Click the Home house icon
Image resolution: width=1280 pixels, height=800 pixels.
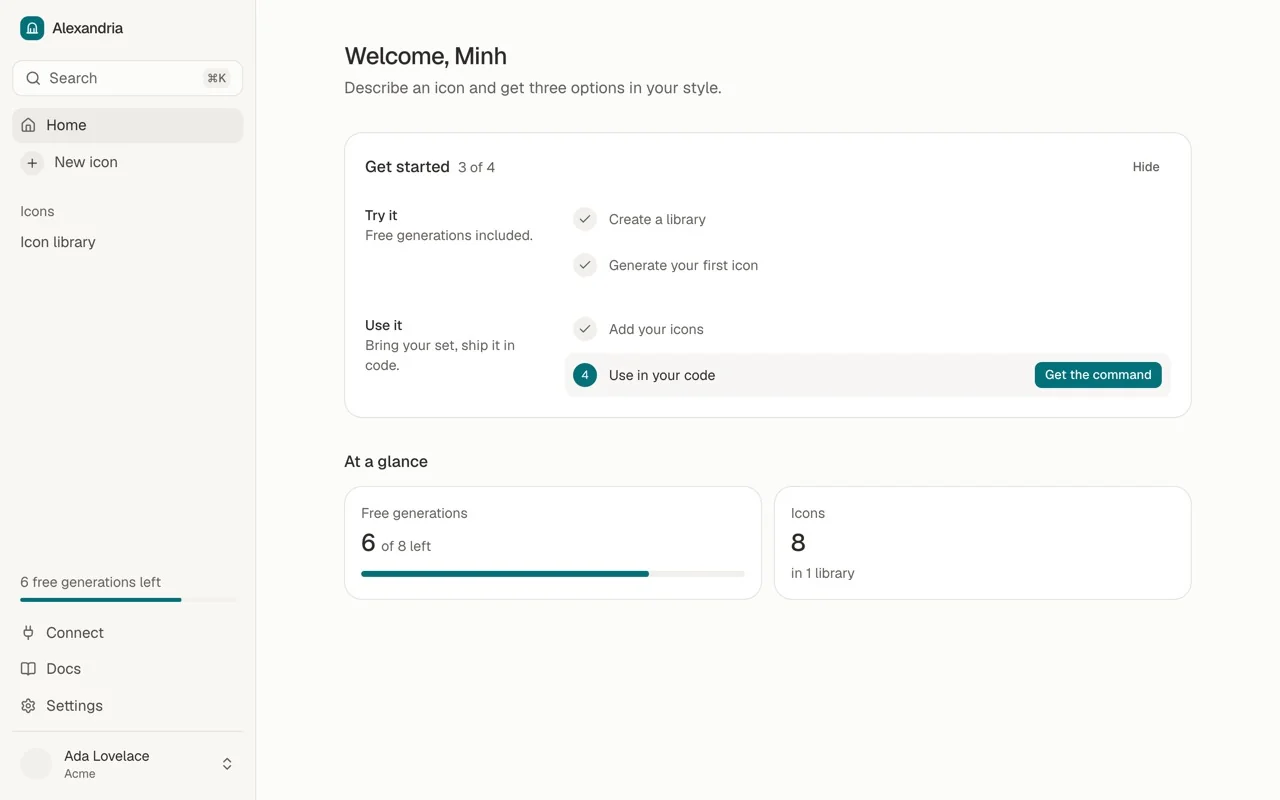[28, 125]
